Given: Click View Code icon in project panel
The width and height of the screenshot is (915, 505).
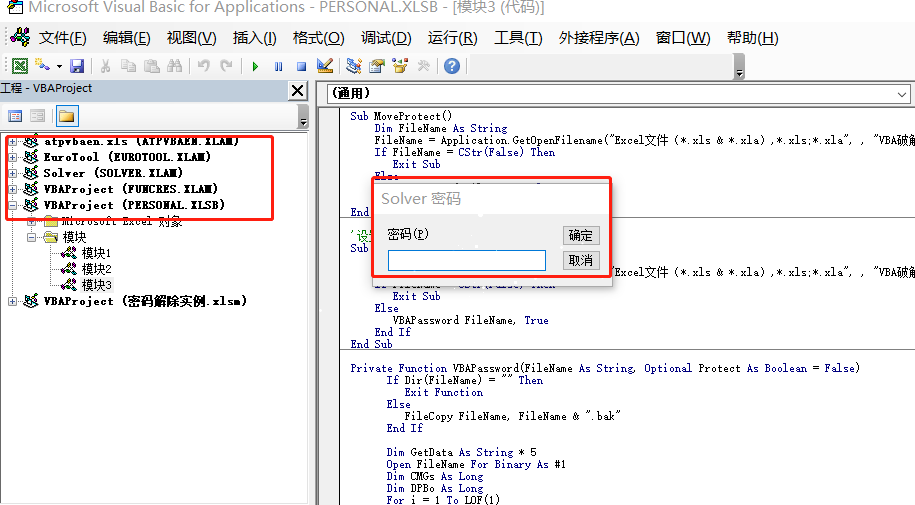Looking at the screenshot, I should click(15, 116).
